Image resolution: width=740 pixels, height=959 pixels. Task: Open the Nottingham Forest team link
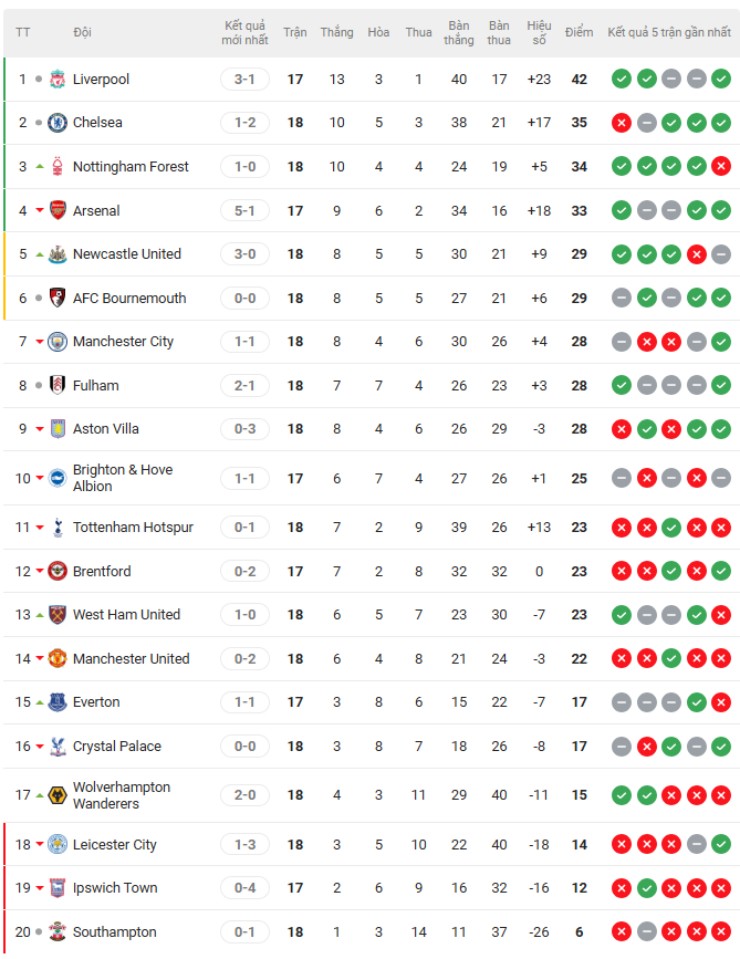point(130,166)
